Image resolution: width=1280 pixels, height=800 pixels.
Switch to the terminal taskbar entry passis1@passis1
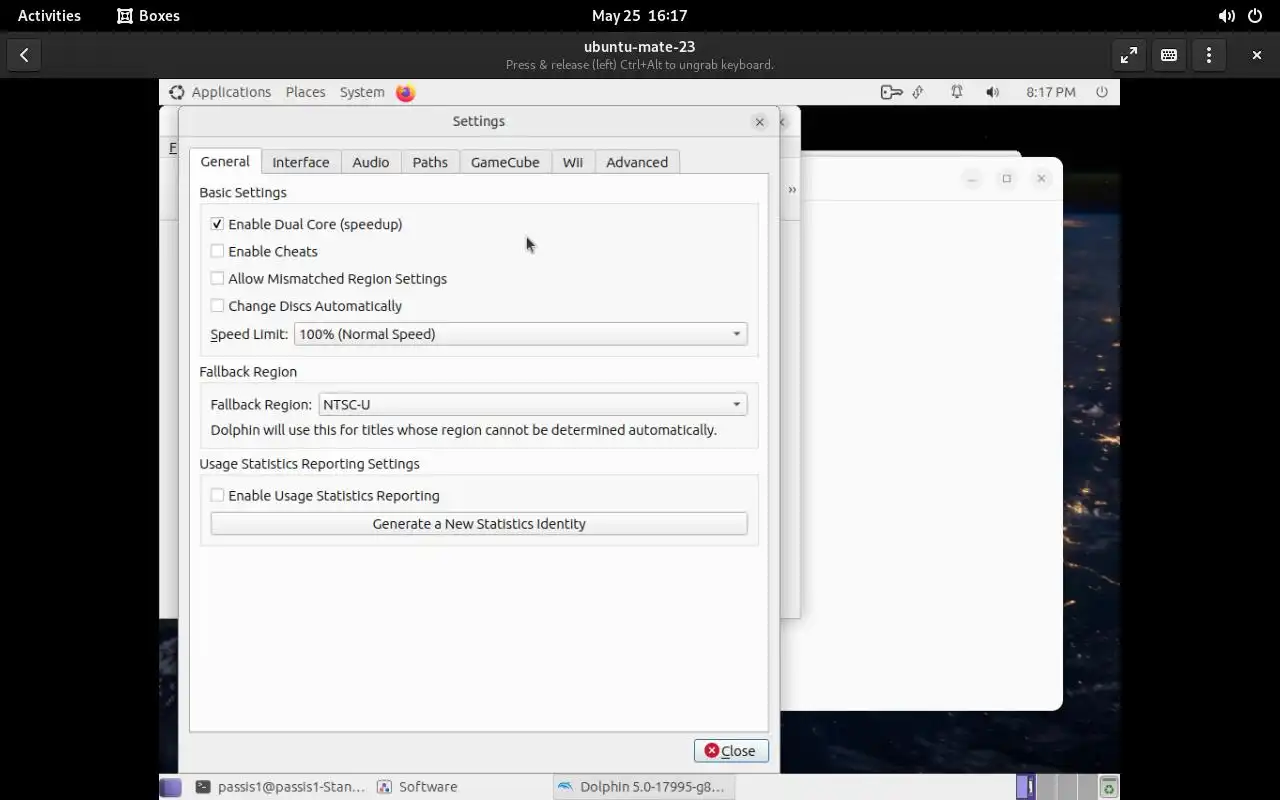(x=280, y=787)
